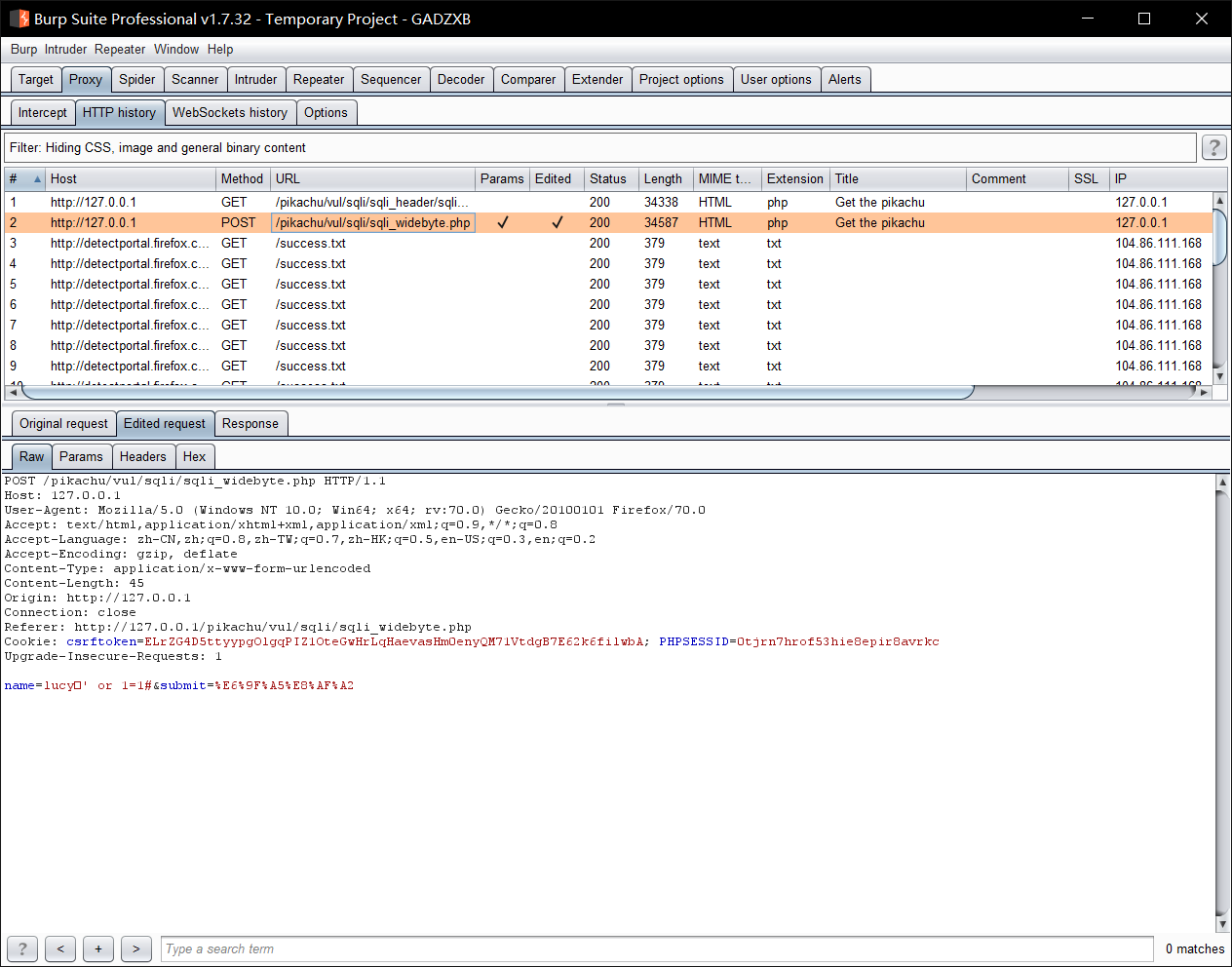Open the Extender tab
The width and height of the screenshot is (1232, 967).
click(597, 80)
